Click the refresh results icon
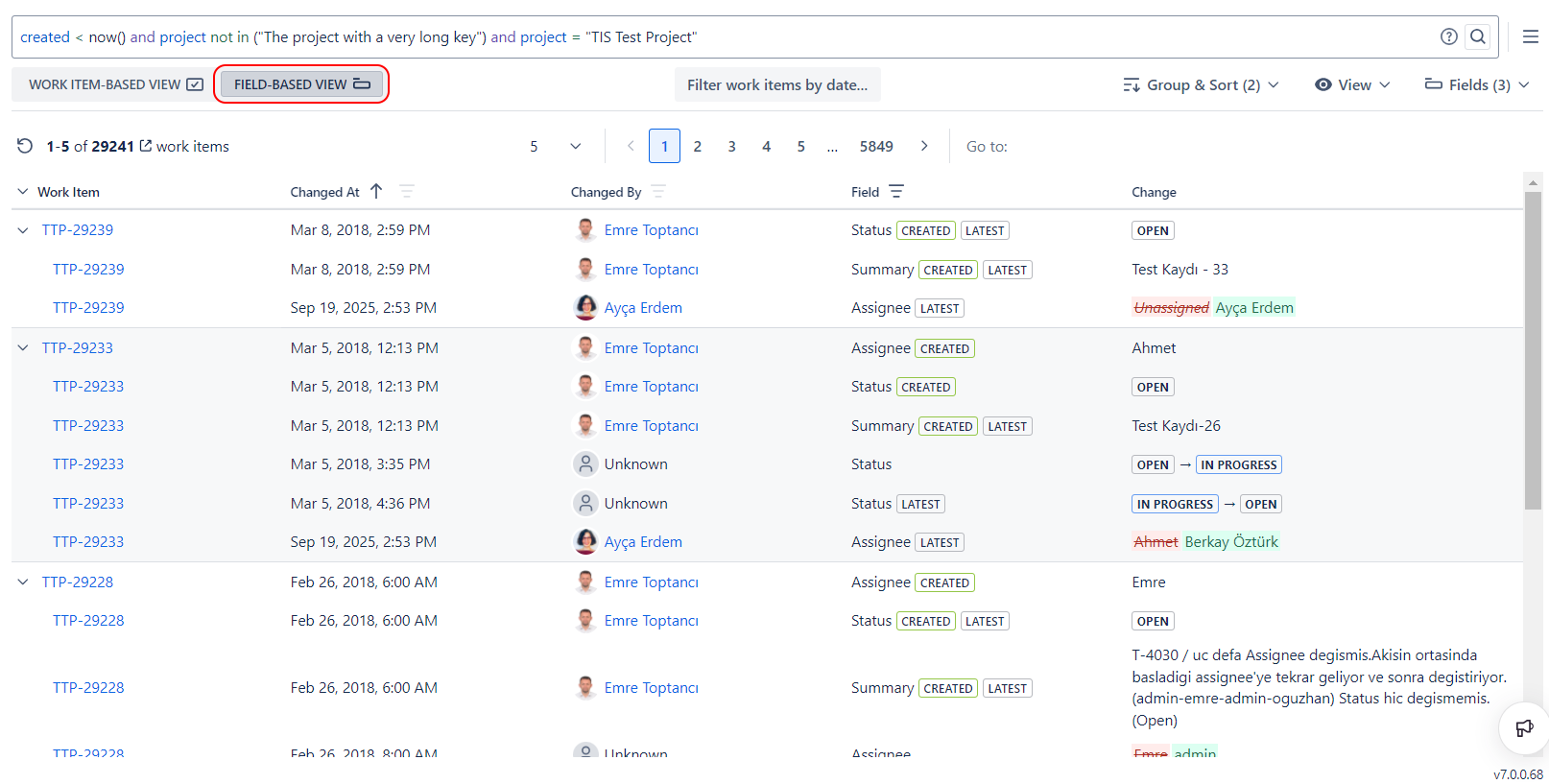The width and height of the screenshot is (1549, 784). point(25,146)
